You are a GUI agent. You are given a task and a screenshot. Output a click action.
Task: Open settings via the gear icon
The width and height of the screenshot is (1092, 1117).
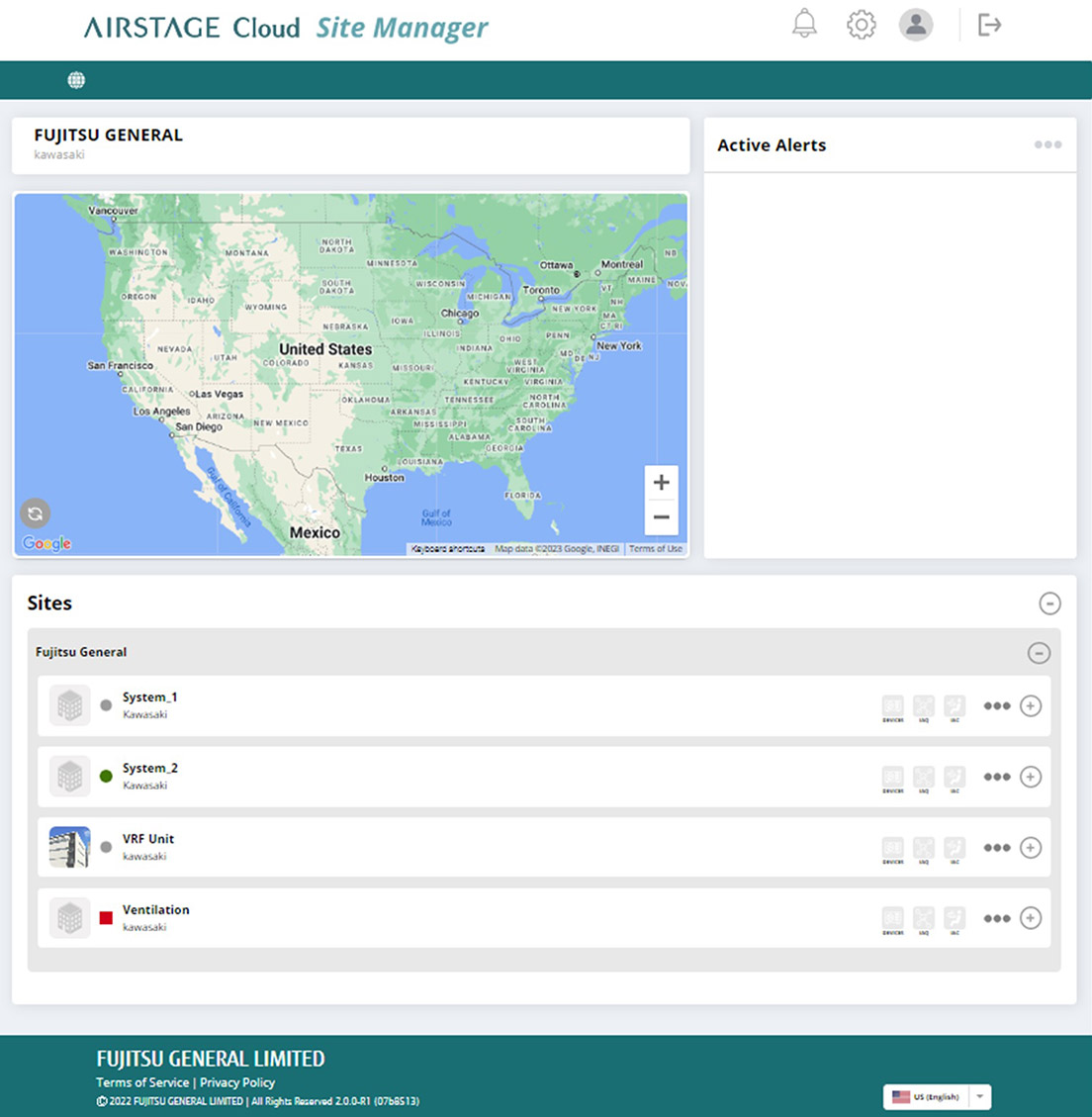click(x=862, y=25)
